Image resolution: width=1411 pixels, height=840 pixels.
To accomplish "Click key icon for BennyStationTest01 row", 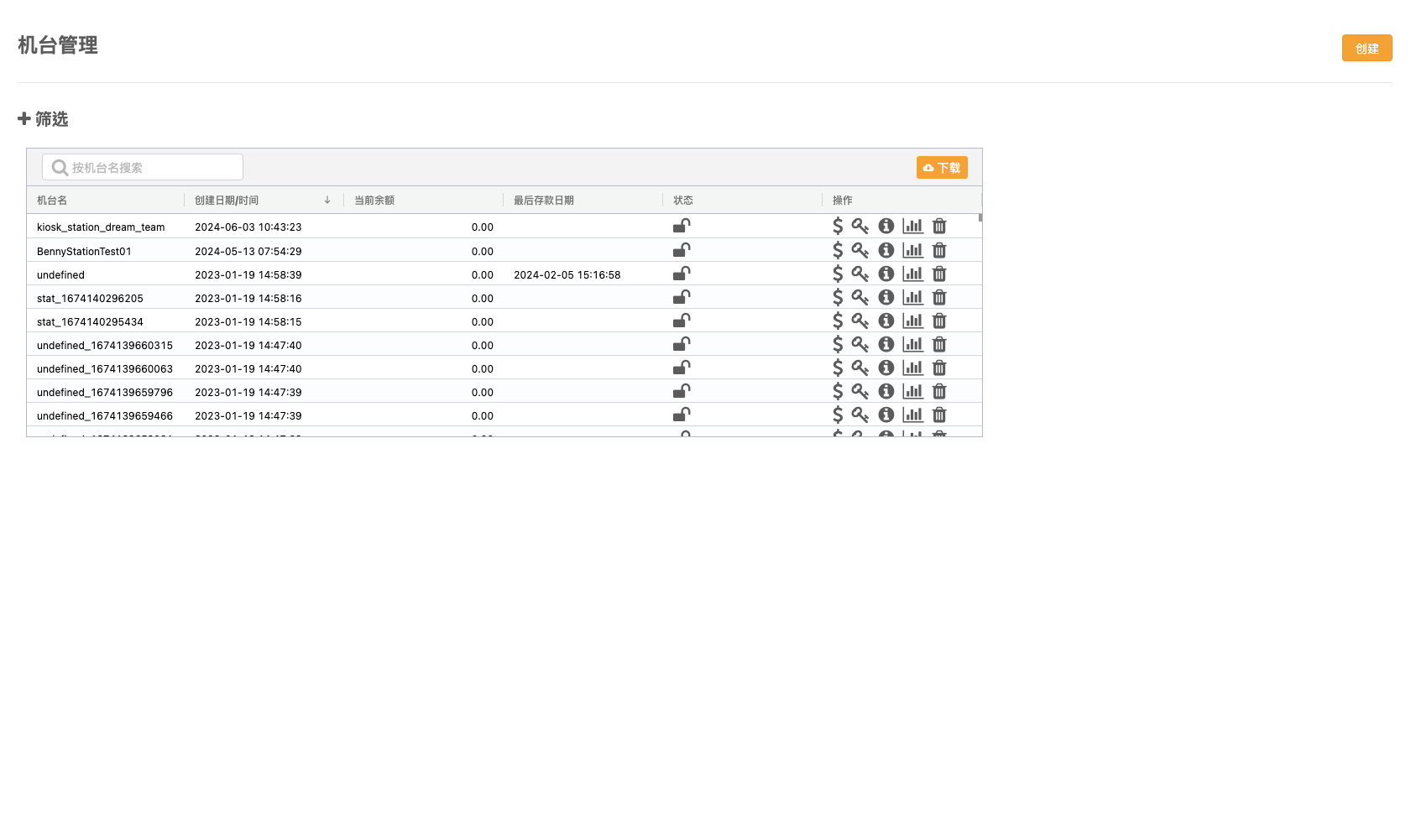I will (860, 250).
